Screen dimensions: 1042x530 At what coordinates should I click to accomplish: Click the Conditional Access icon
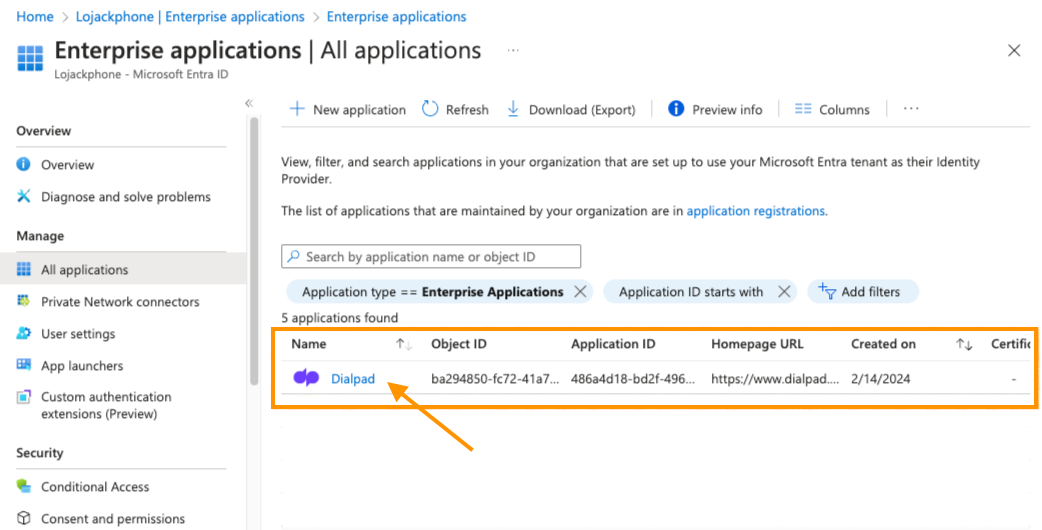(x=23, y=486)
